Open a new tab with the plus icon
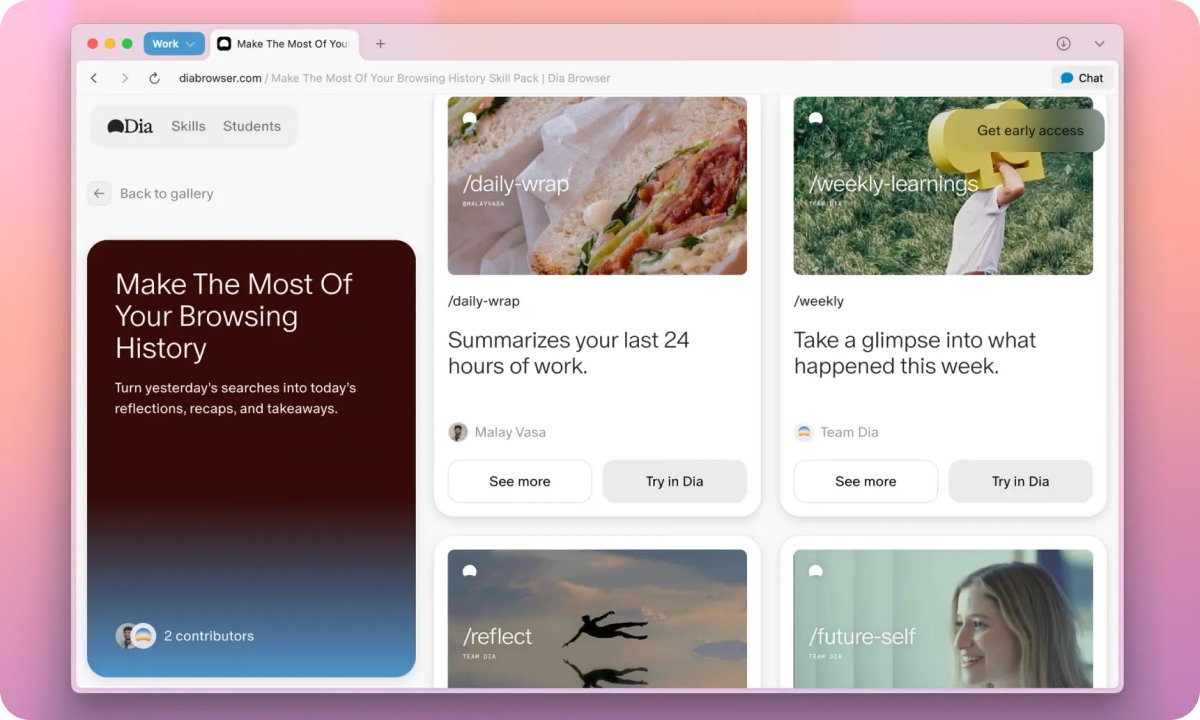 (380, 44)
